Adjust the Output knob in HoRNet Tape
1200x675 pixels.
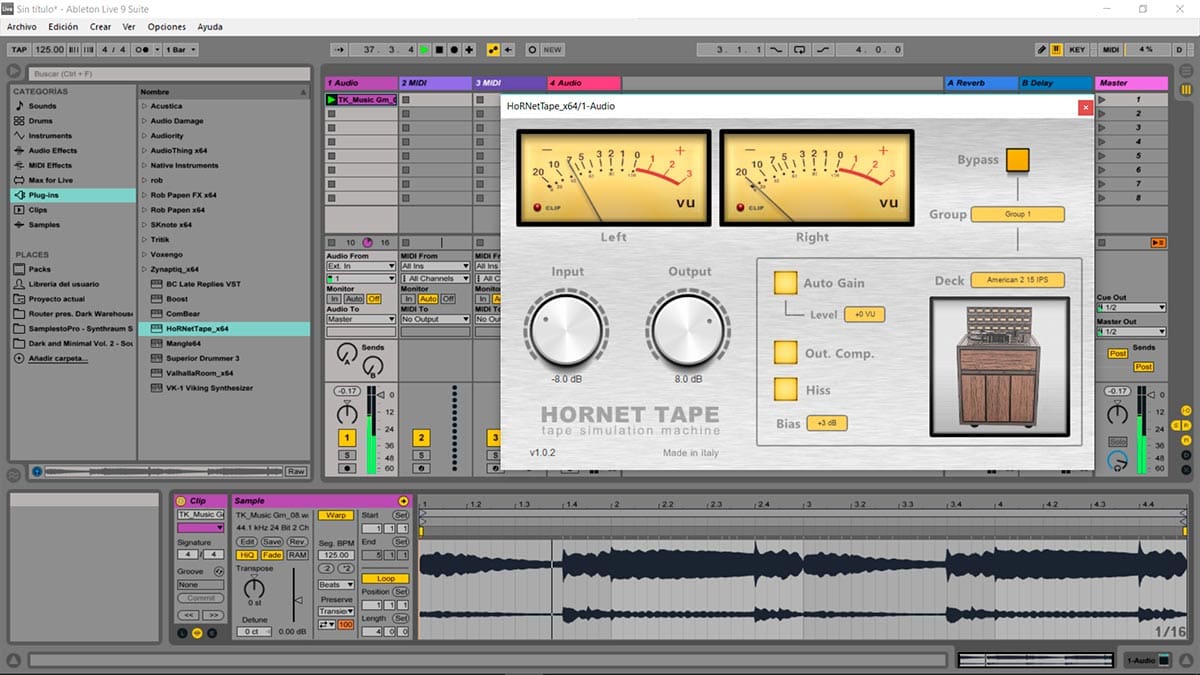[x=688, y=329]
